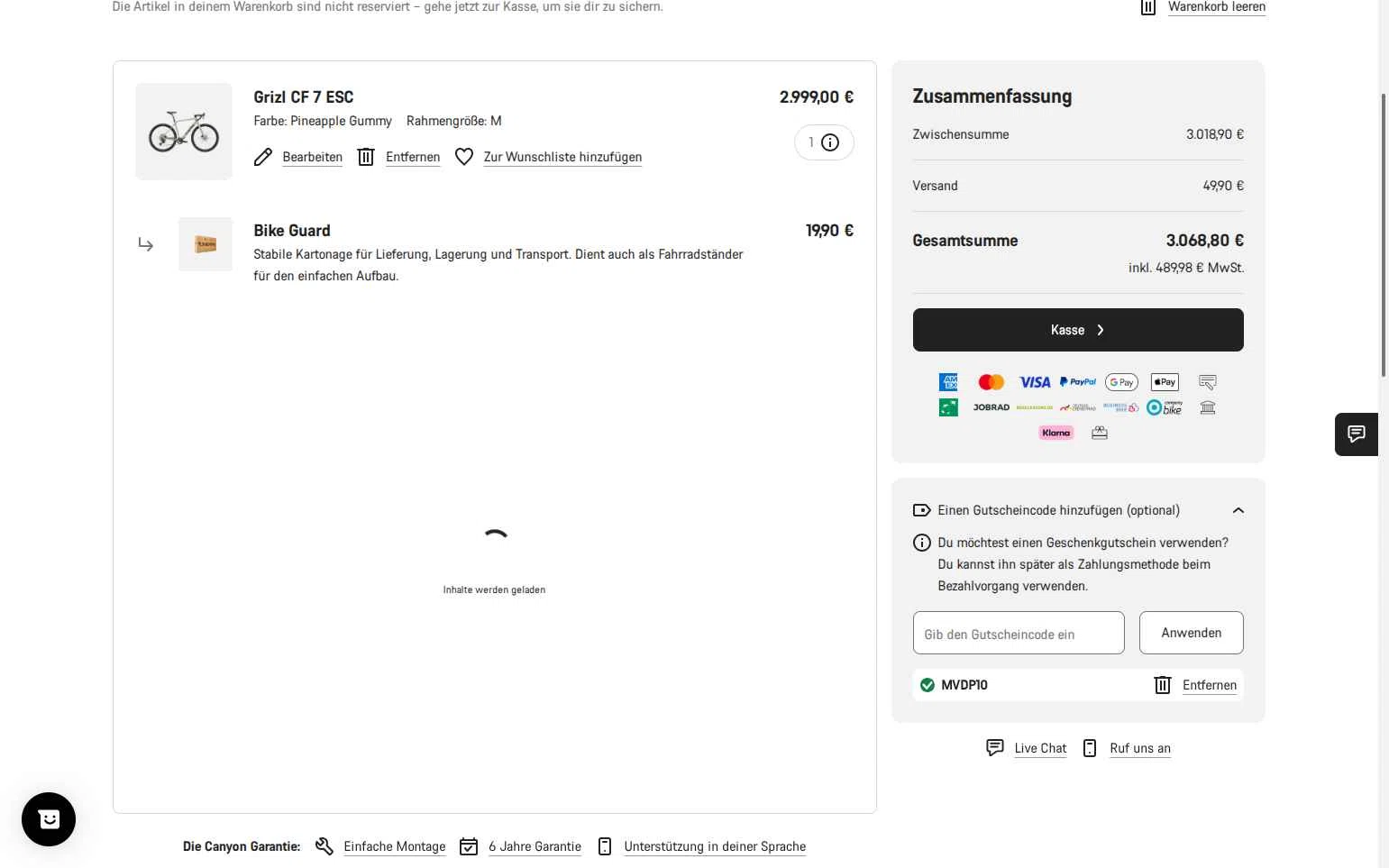Click trash icon next to MVDP10 coupon
This screenshot has height=868, width=1389.
pyautogui.click(x=1163, y=685)
